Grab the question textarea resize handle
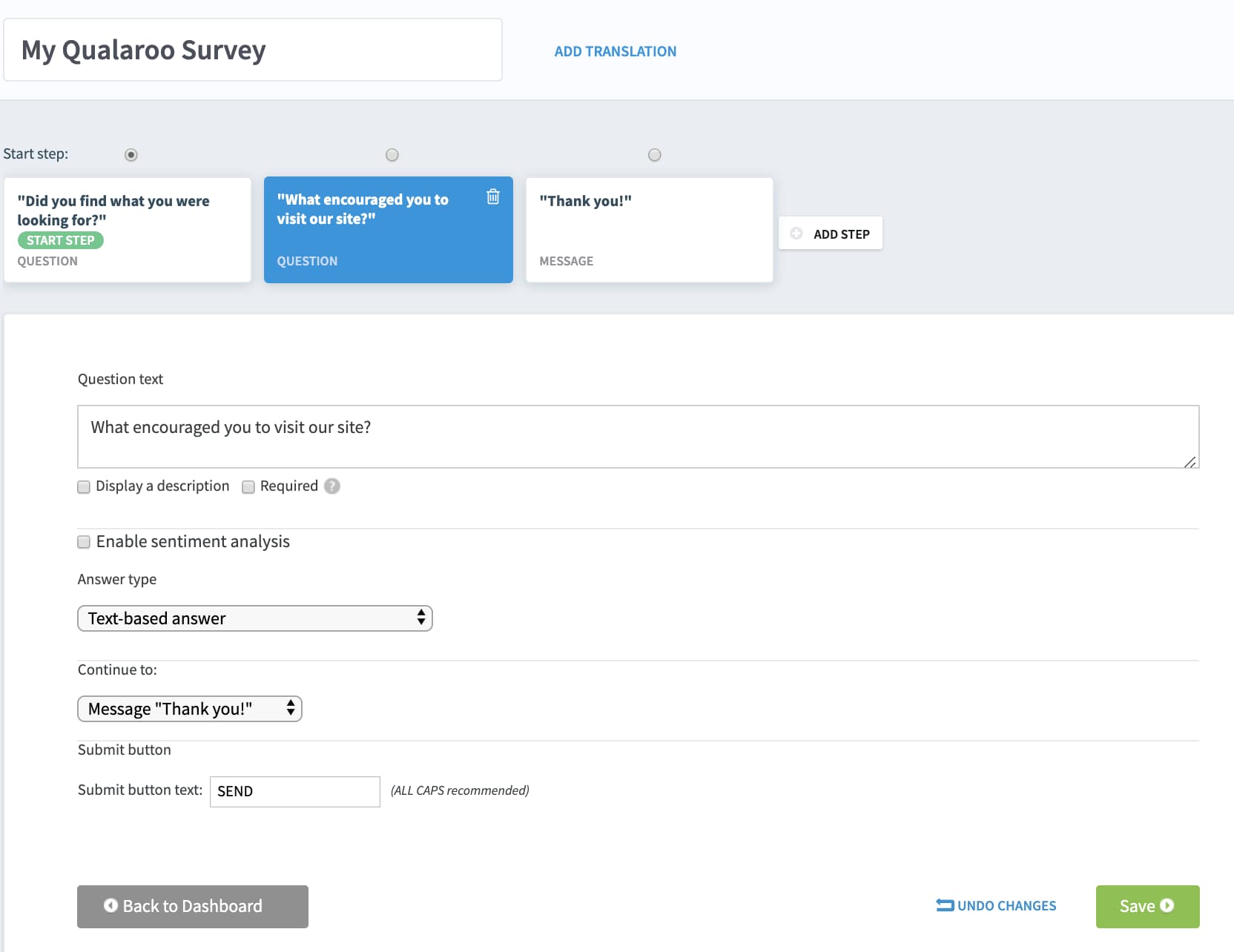This screenshot has height=952, width=1234. (x=1190, y=461)
